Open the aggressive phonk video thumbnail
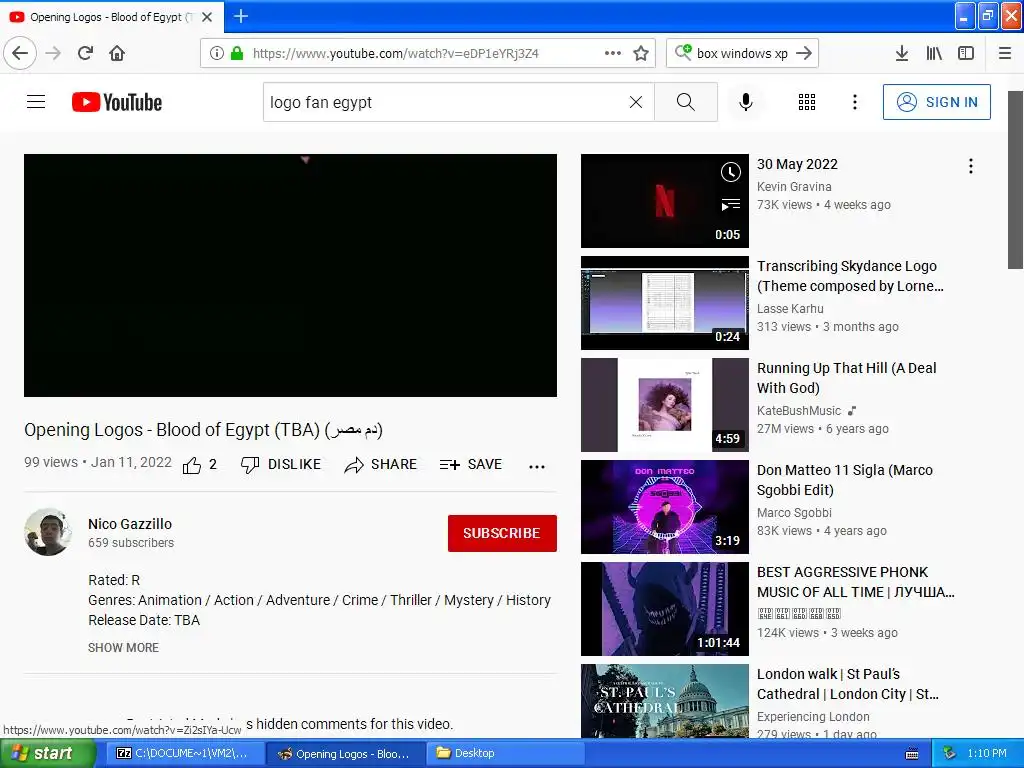Screen dimensions: 1024x768 tap(665, 608)
